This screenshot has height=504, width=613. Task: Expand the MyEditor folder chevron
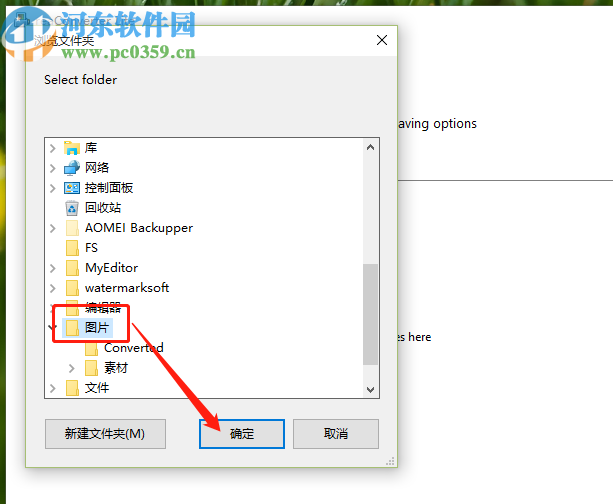53,268
